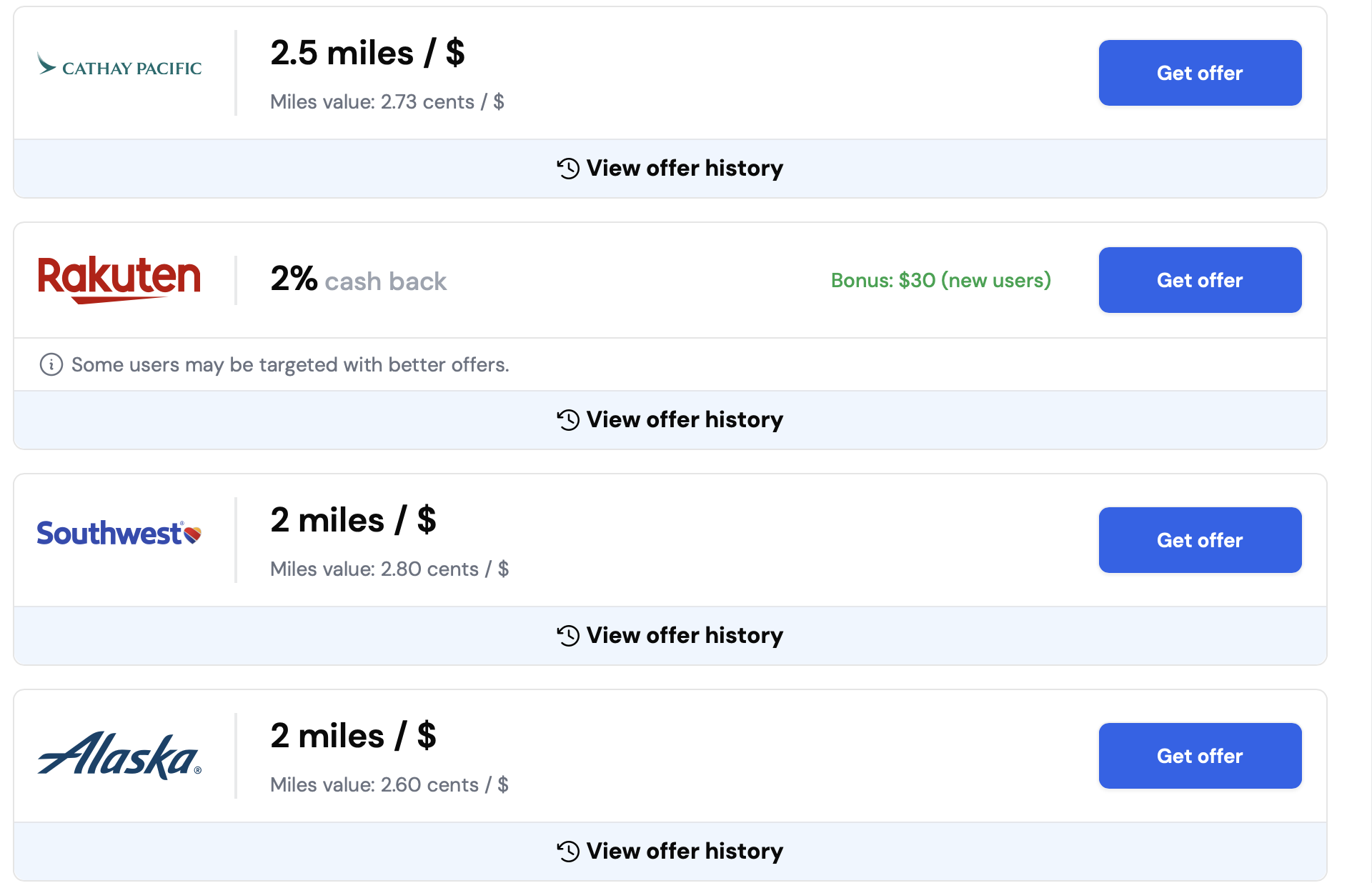Get the Cathay Pacific 2.5 miles offer
The height and width of the screenshot is (883, 1372).
pos(1200,73)
